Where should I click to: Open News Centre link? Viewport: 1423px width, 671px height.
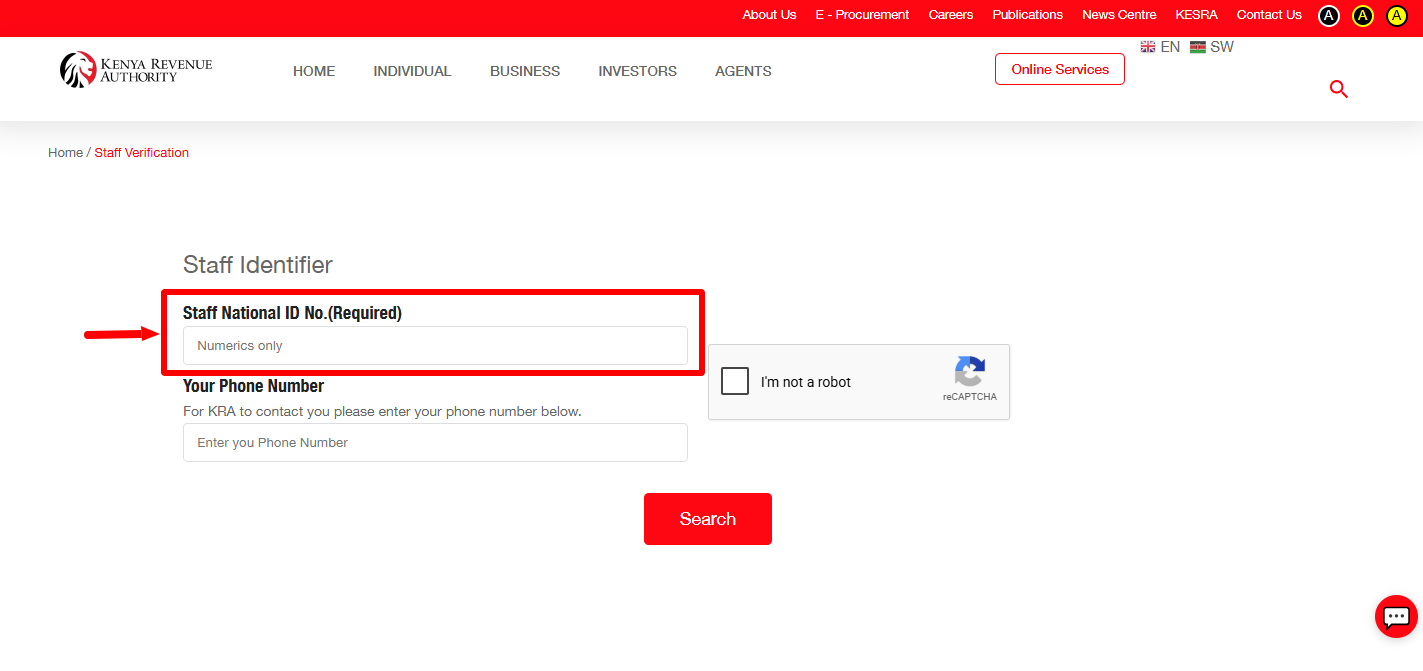tap(1119, 15)
